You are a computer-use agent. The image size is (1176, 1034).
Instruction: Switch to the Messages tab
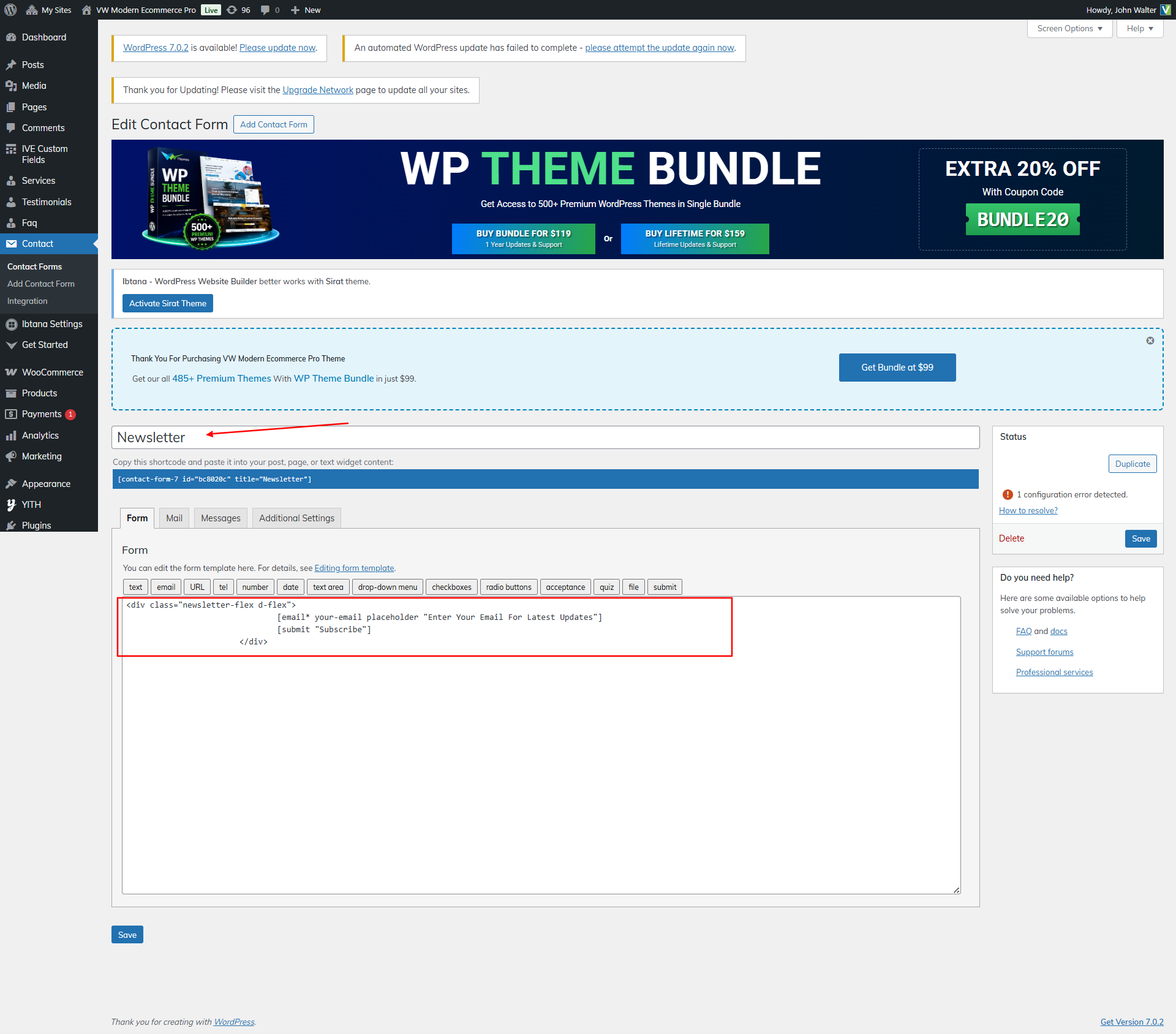click(221, 518)
